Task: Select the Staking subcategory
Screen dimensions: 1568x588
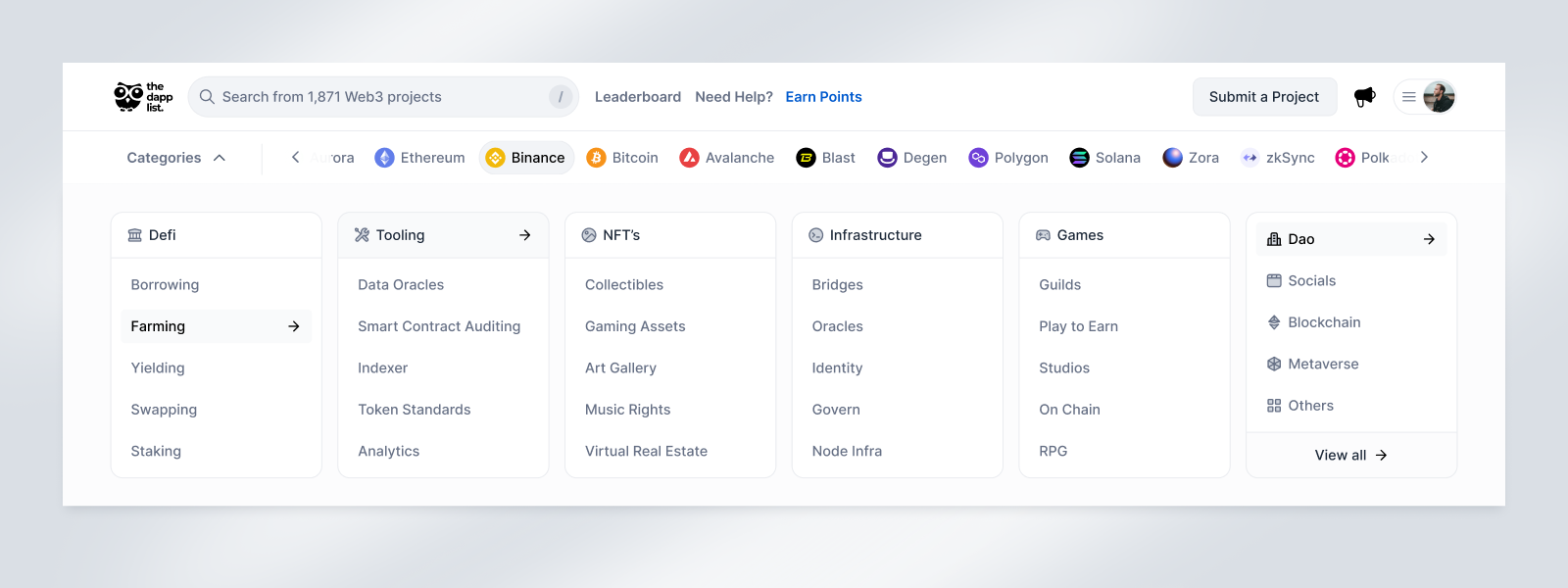Action: (x=156, y=452)
